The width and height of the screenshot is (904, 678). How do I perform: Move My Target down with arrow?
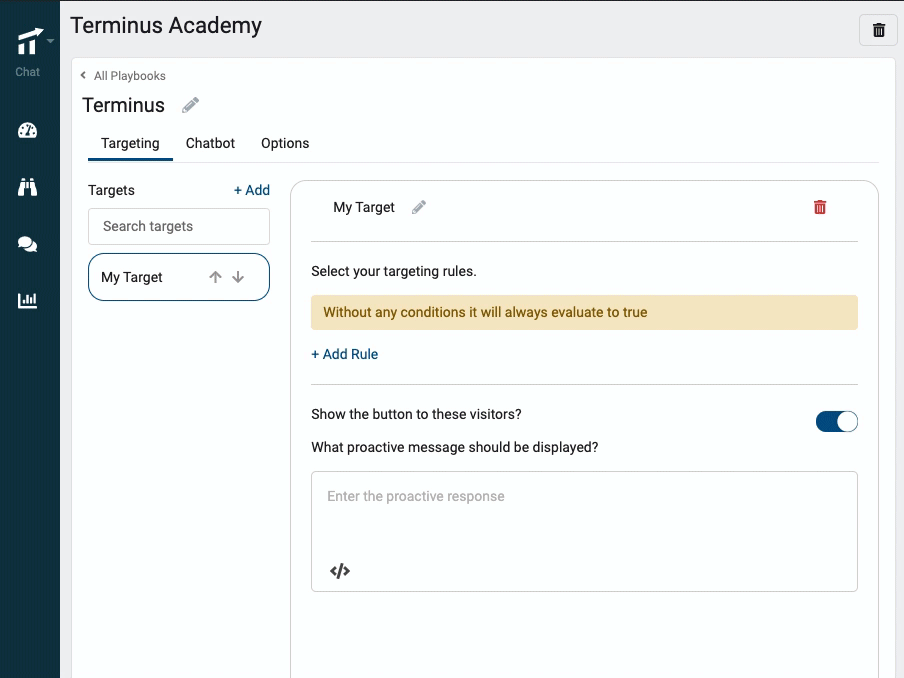click(x=238, y=277)
